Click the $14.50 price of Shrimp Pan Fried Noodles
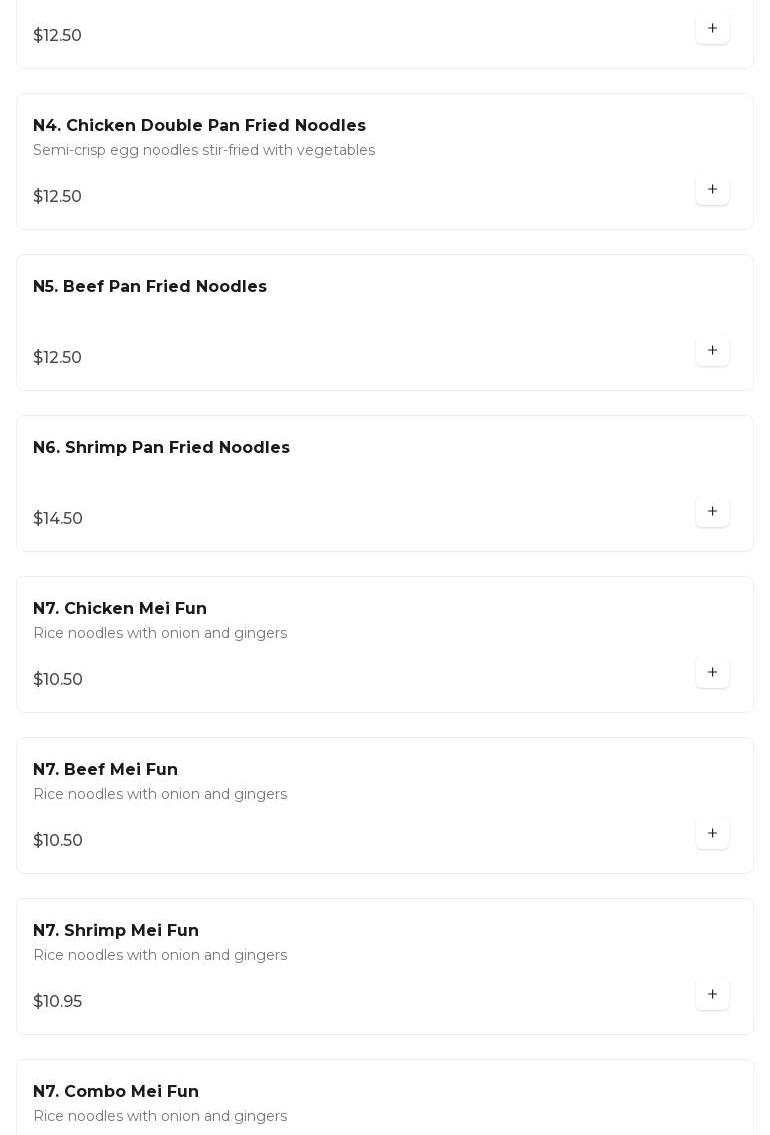Screen dimensions: 770x1135 pos(58,519)
